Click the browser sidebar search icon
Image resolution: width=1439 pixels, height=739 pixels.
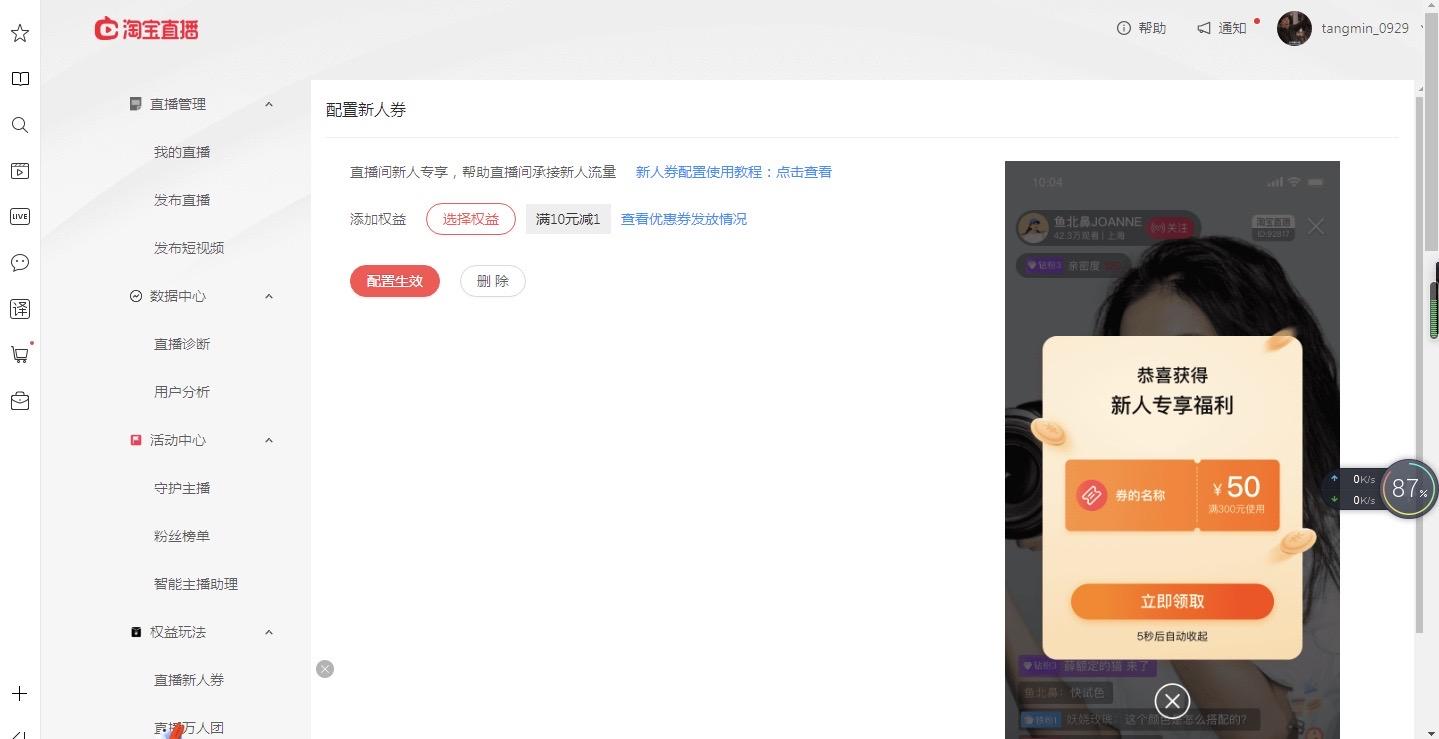[20, 125]
